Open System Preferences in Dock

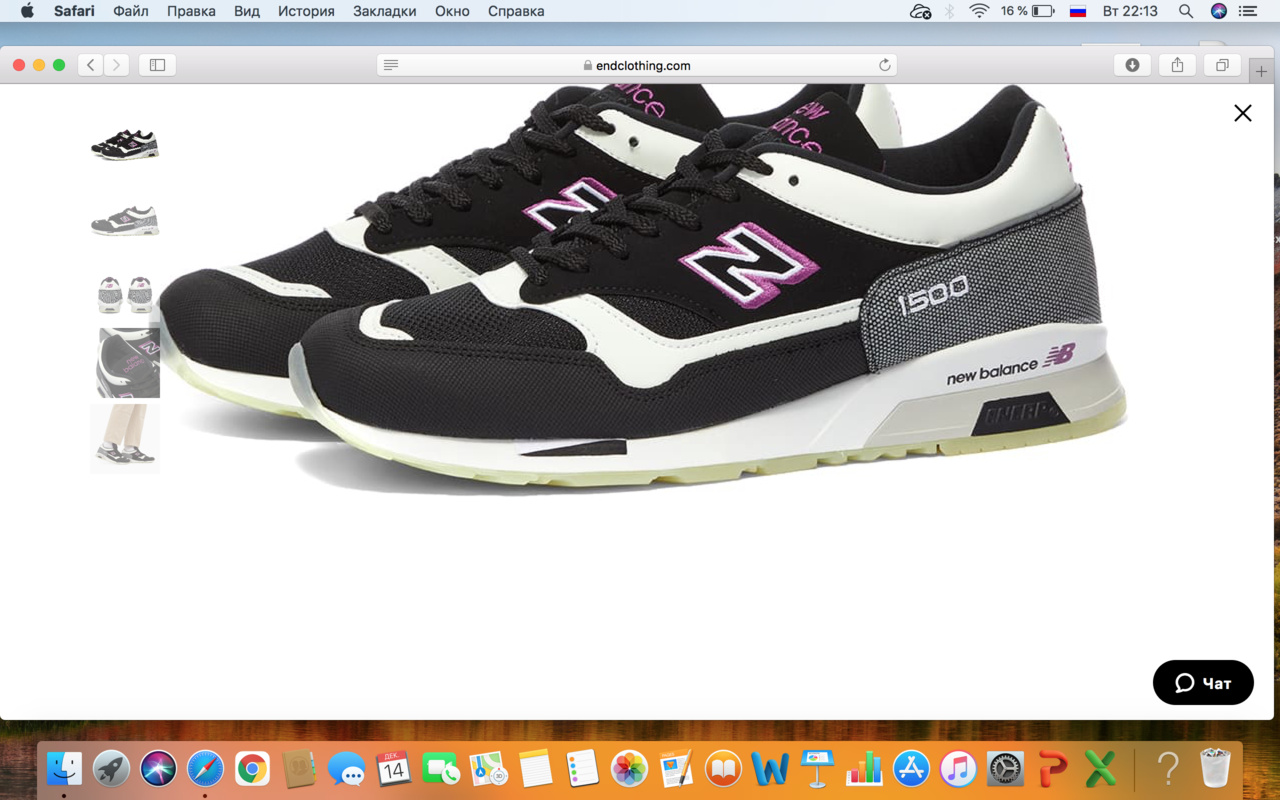(x=1006, y=768)
